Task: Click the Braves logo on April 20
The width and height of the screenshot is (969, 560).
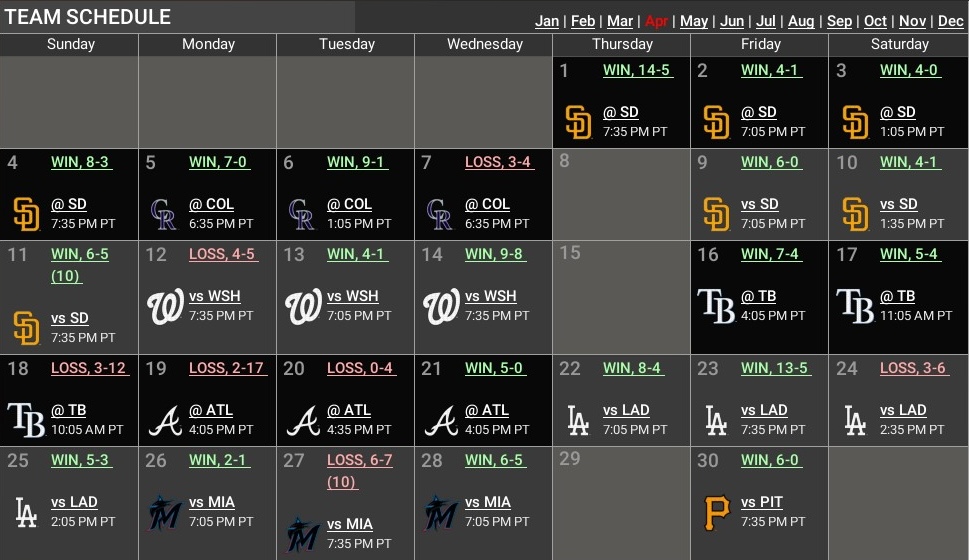Action: tap(303, 420)
